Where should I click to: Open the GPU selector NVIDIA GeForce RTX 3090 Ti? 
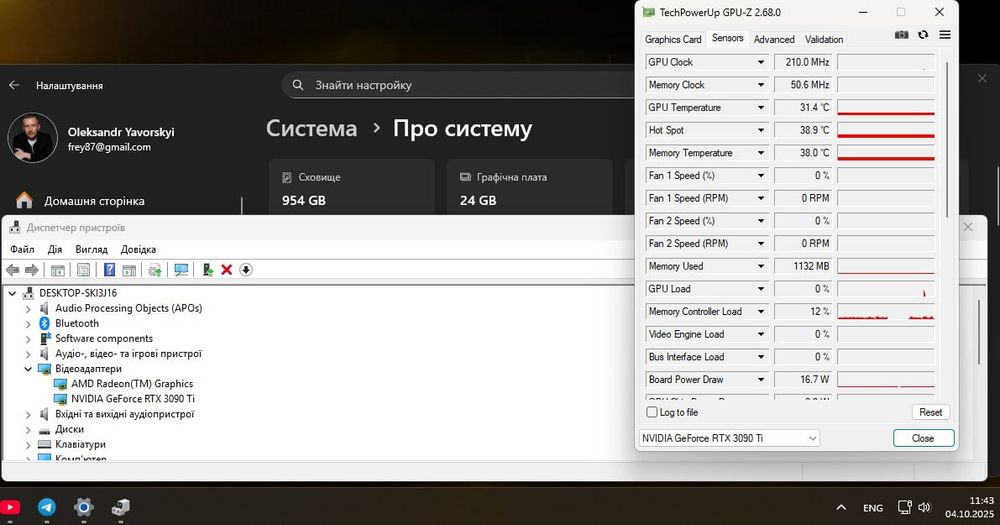pyautogui.click(x=729, y=438)
